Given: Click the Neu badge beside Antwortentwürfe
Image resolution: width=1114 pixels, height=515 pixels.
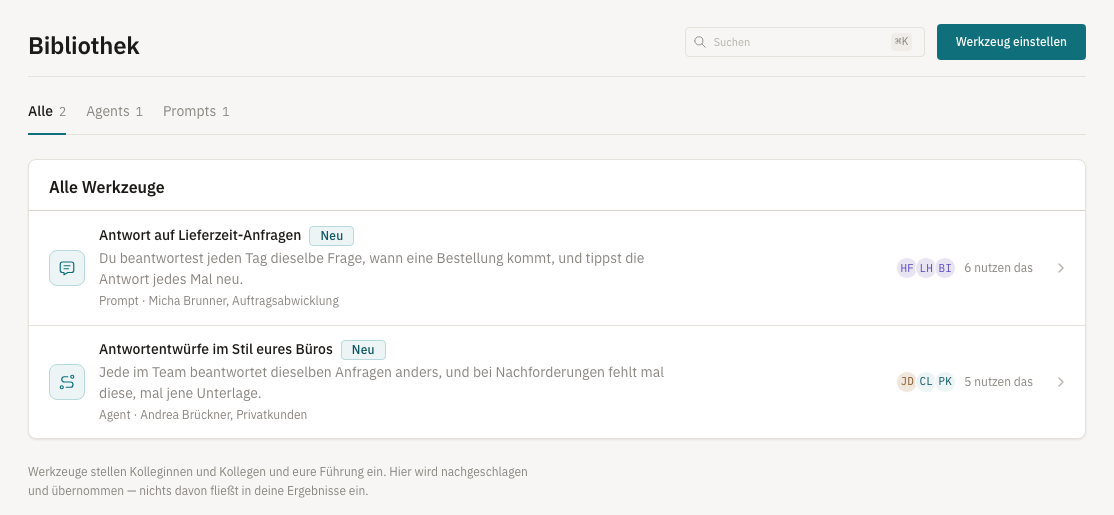Looking at the screenshot, I should [x=363, y=350].
